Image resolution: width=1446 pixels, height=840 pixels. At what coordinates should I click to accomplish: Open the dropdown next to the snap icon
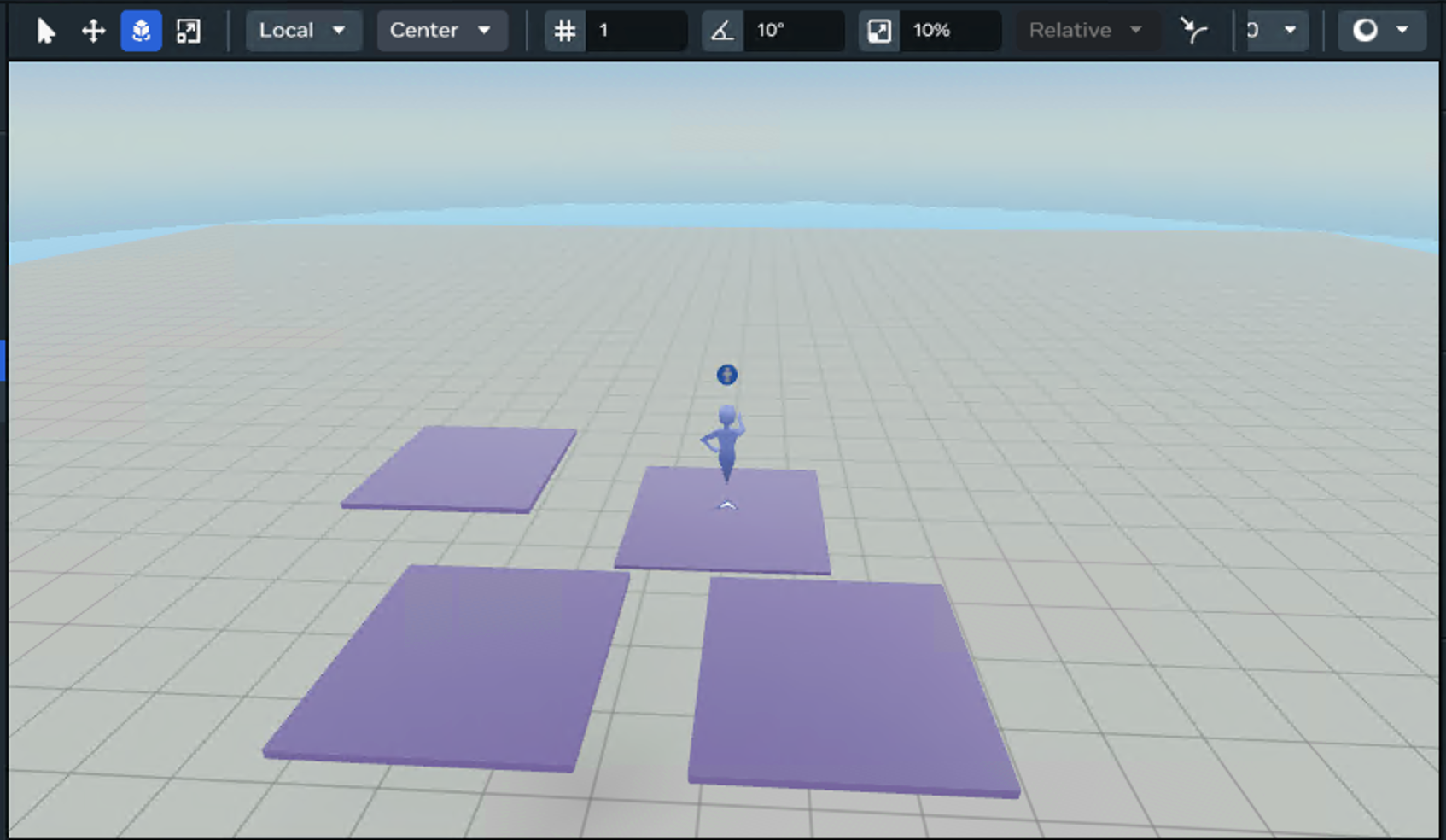pos(1276,31)
